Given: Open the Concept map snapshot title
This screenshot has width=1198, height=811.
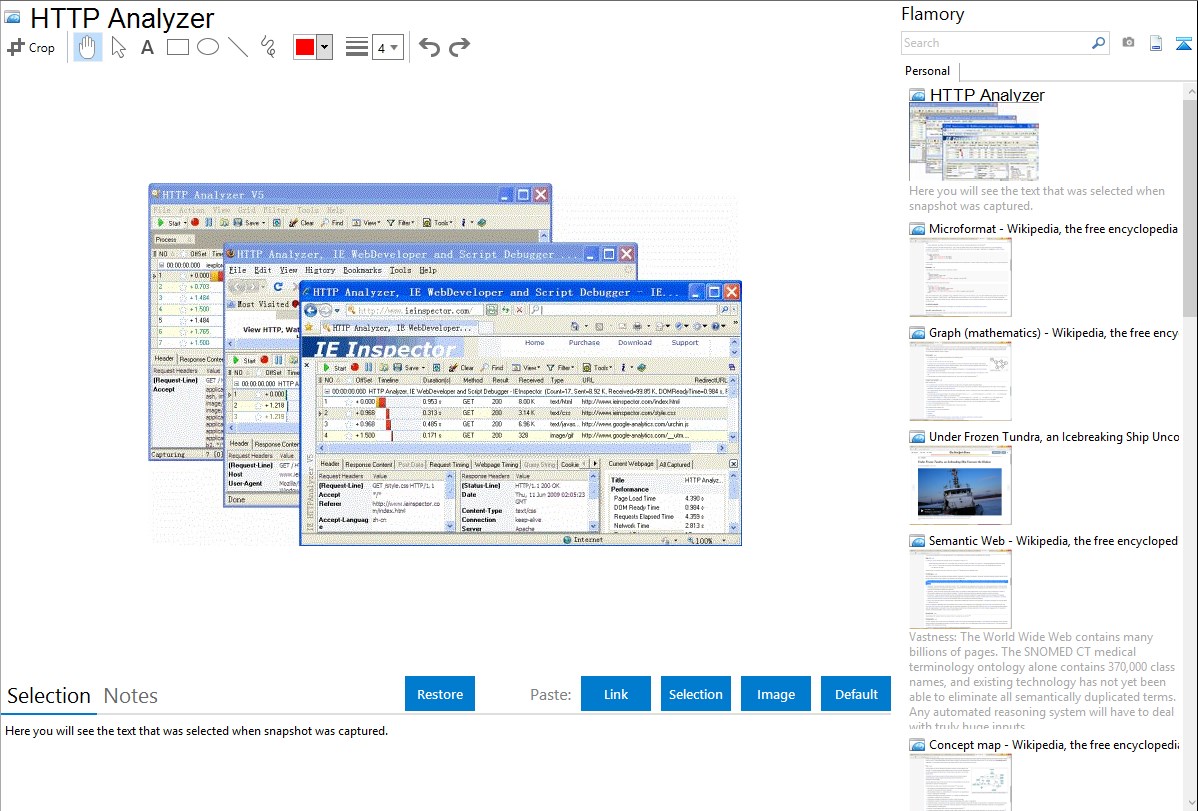Looking at the screenshot, I should point(1053,744).
